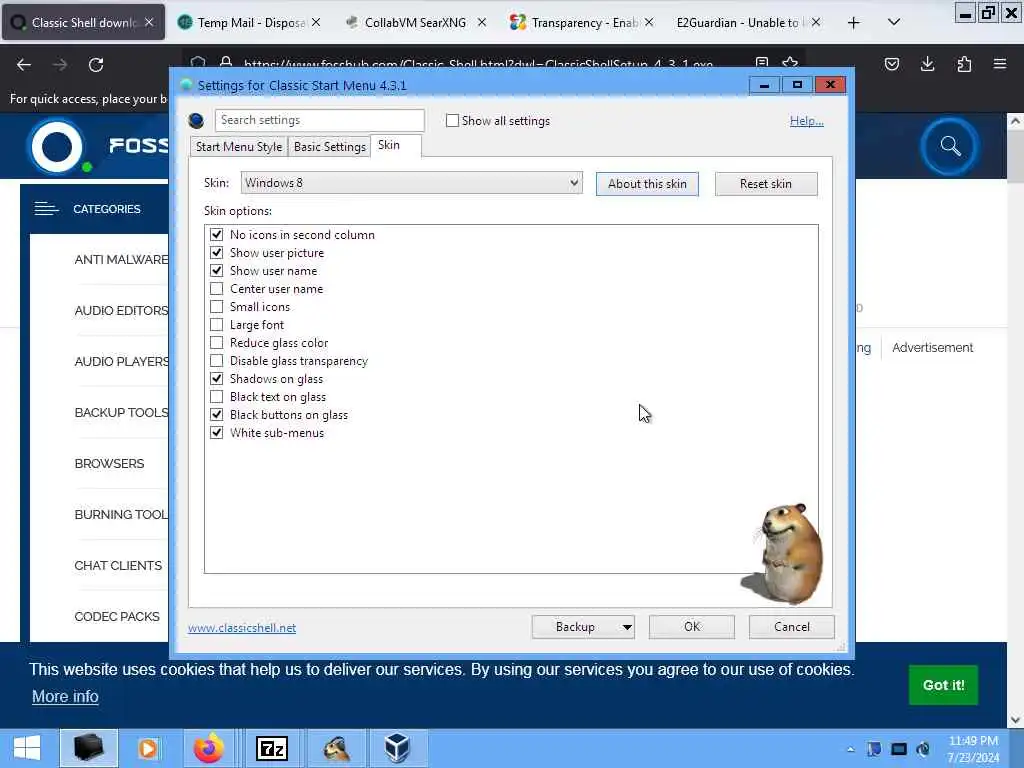The image size is (1024, 768).
Task: Show hidden system tray icons
Action: [850, 749]
